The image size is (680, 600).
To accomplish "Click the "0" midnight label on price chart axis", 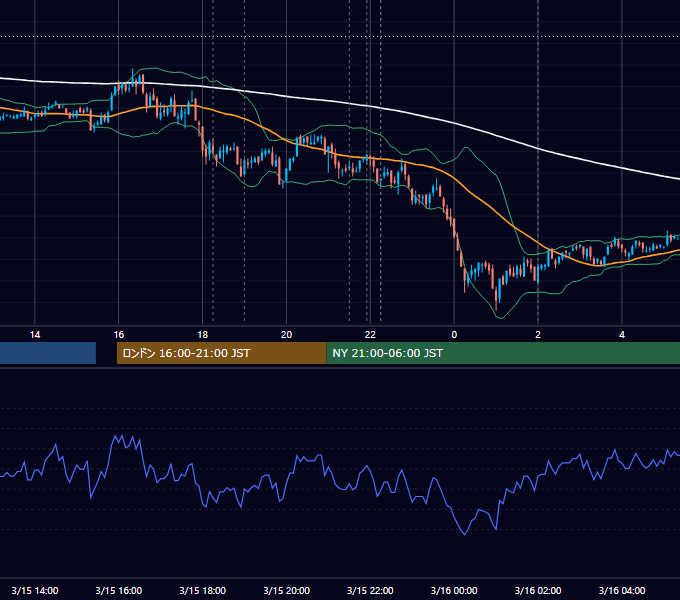I will point(454,335).
